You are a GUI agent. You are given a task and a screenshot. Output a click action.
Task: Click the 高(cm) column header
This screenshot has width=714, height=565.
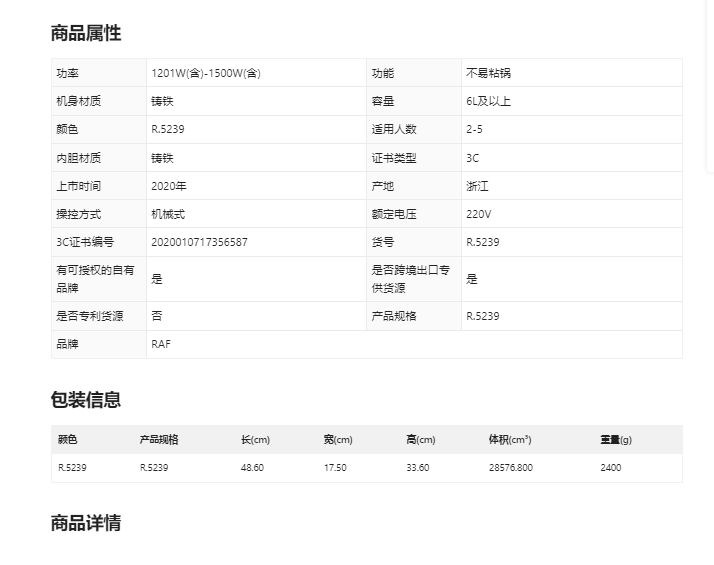[420, 440]
